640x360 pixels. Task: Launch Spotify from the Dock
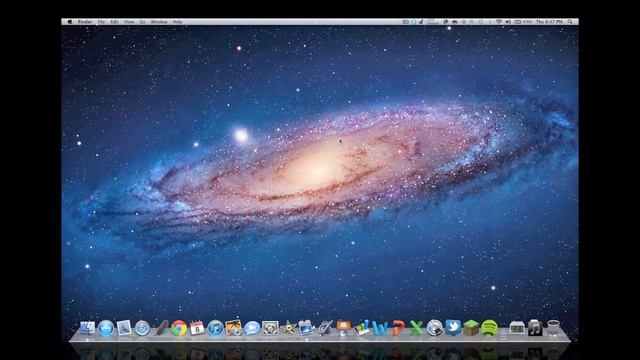489,328
